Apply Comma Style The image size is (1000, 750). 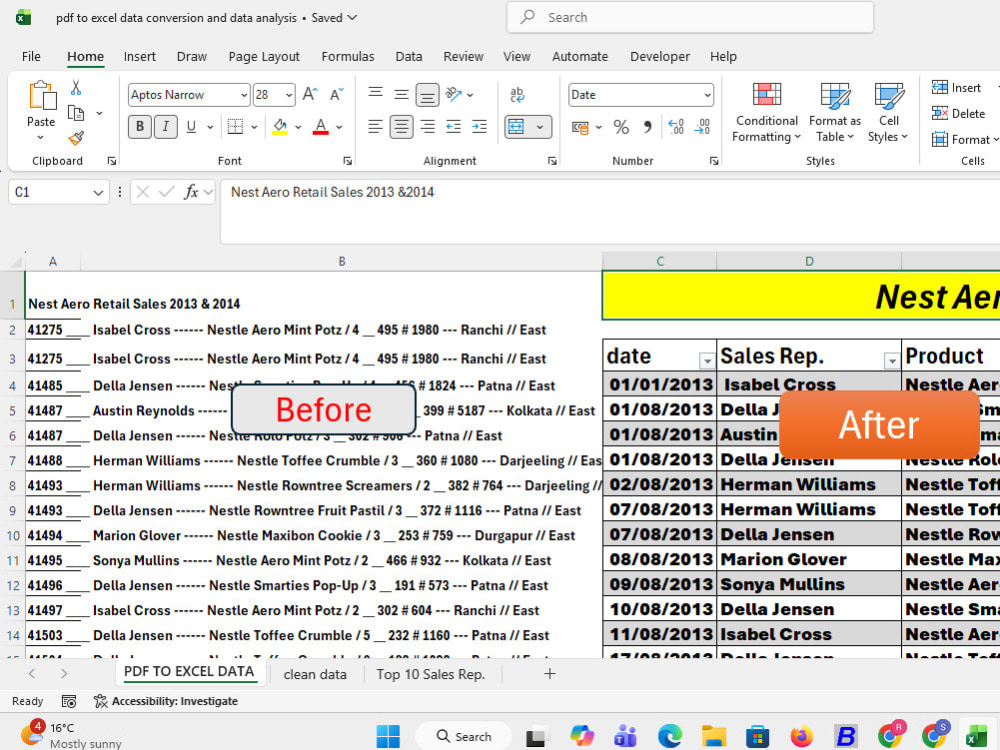647,127
